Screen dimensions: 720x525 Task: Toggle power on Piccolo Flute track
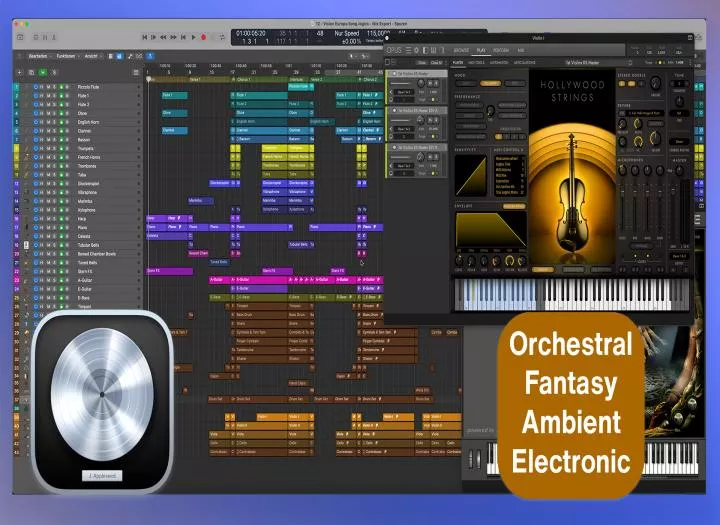tap(36, 87)
